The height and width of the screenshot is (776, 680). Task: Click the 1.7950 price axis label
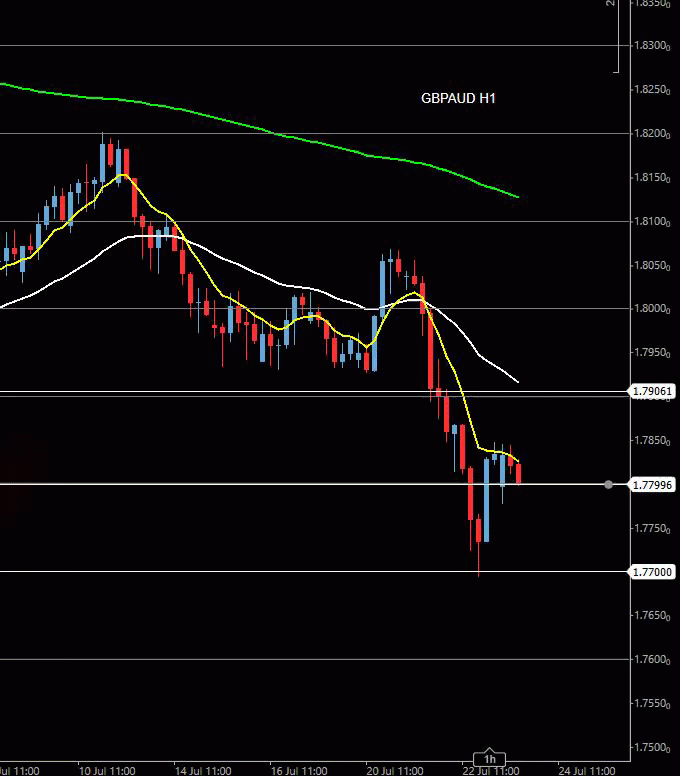tap(652, 353)
